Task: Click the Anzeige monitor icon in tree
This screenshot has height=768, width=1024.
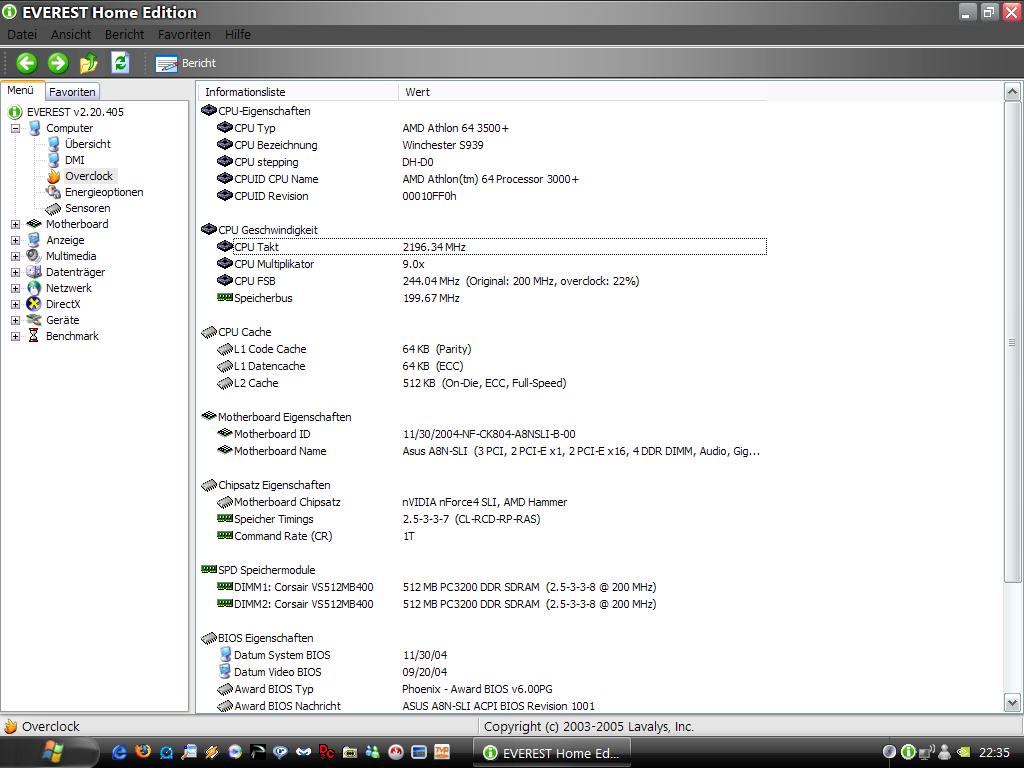Action: pyautogui.click(x=34, y=240)
